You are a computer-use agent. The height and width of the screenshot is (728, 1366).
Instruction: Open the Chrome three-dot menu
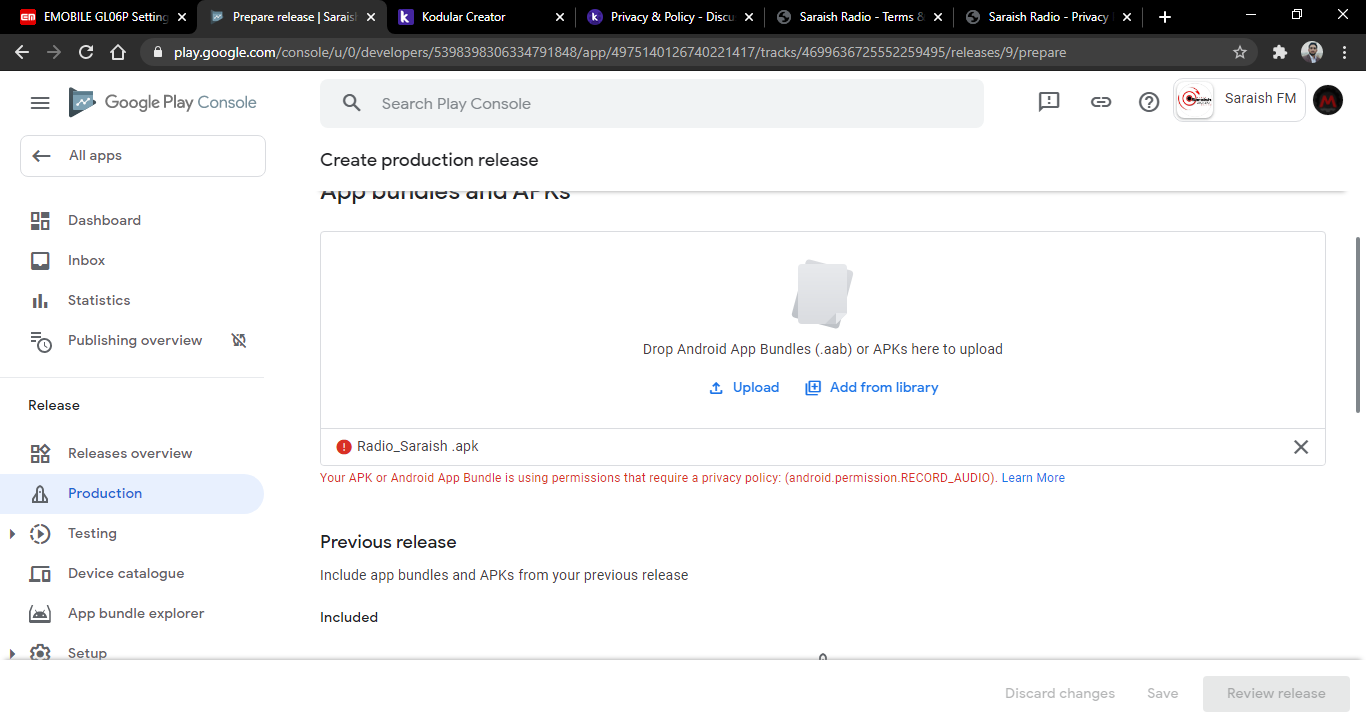click(1344, 52)
